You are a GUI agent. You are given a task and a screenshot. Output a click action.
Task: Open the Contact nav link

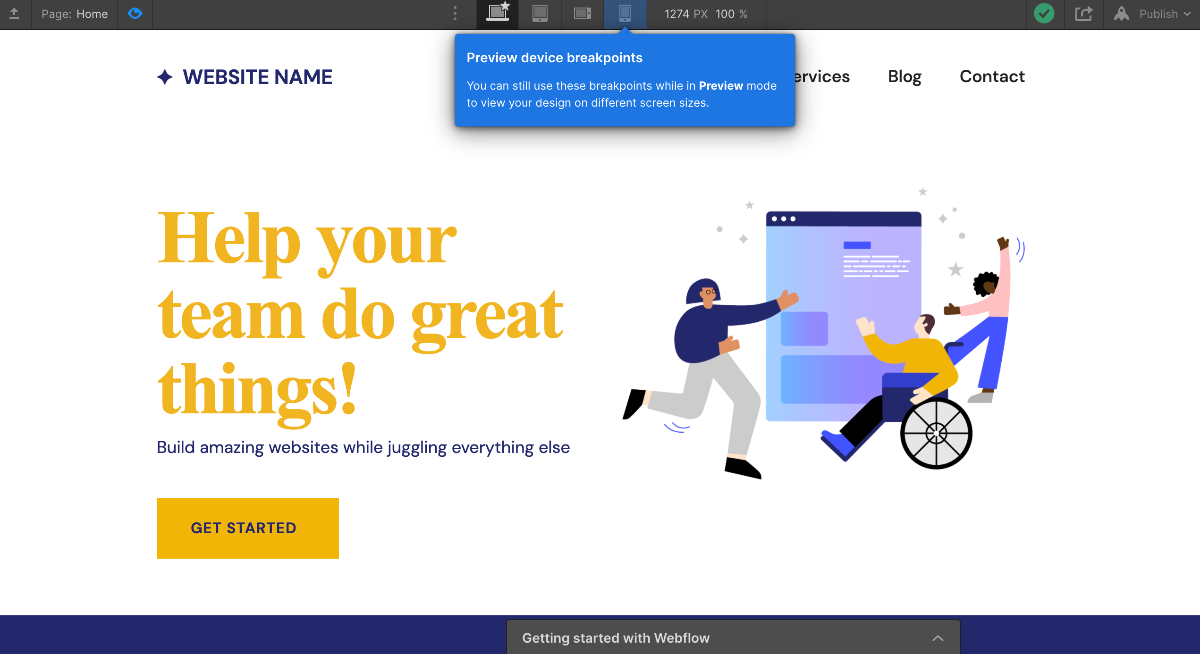992,77
